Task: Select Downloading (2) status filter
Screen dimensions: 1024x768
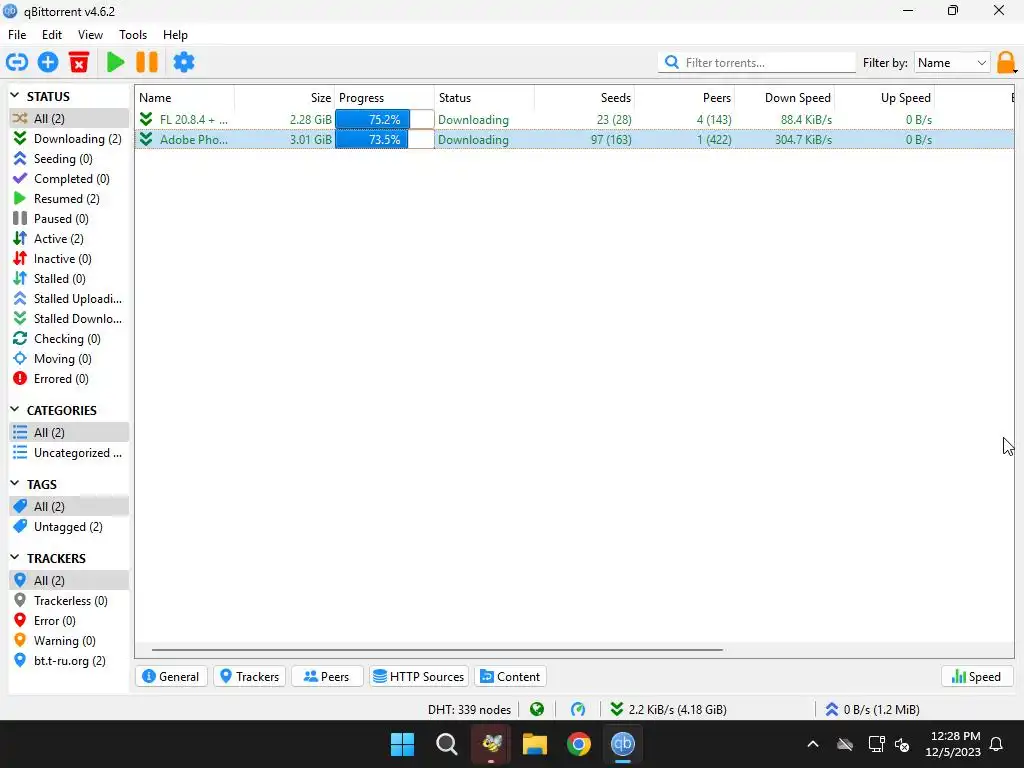Action: (69, 138)
